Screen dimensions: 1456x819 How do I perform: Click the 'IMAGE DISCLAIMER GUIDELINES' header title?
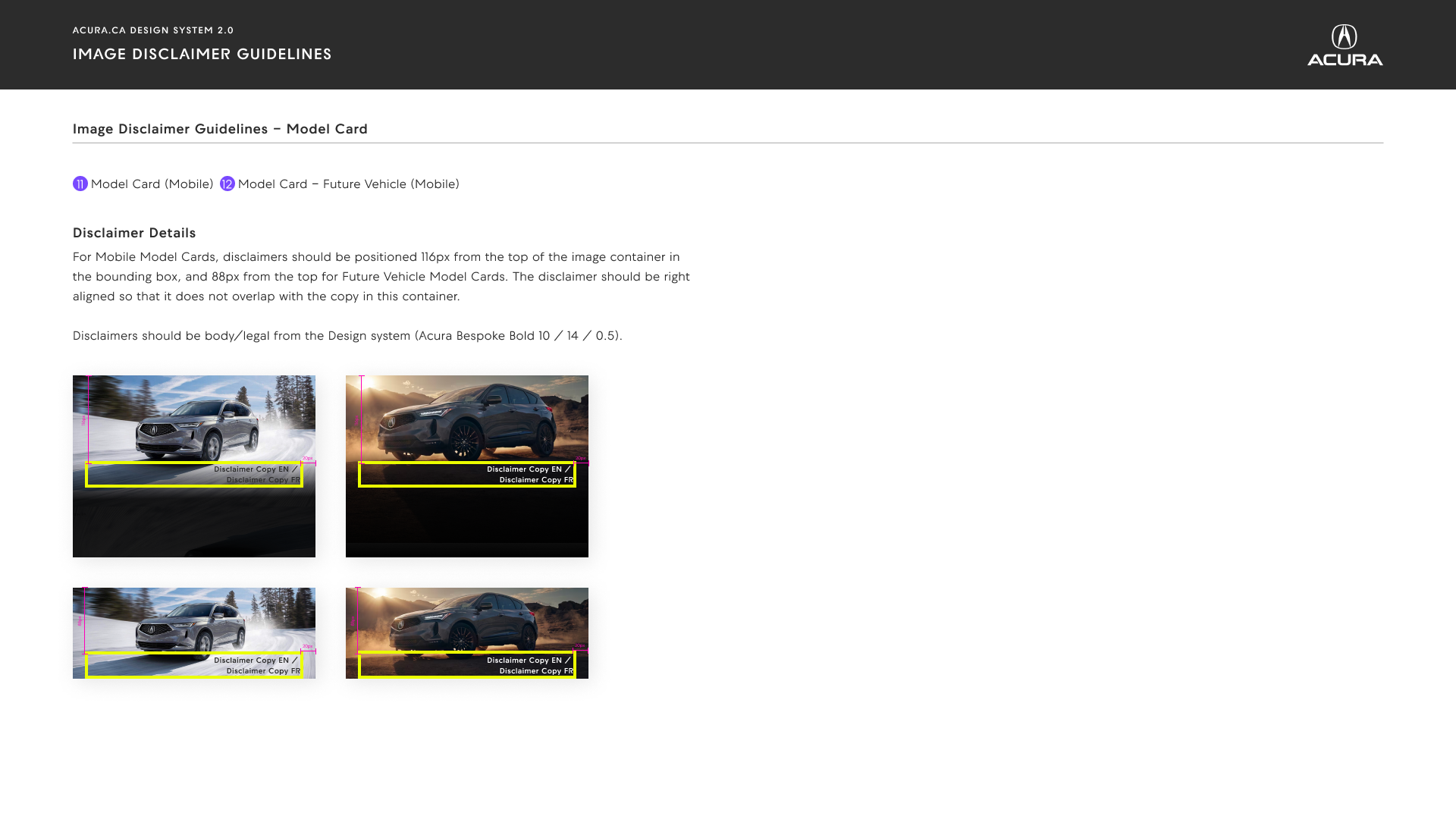(x=202, y=54)
